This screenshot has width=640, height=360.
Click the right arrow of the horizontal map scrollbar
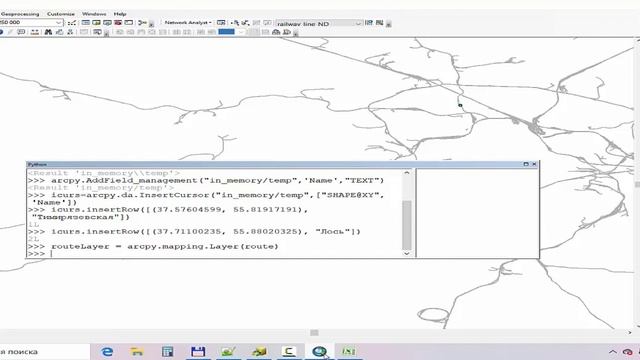click(x=629, y=333)
